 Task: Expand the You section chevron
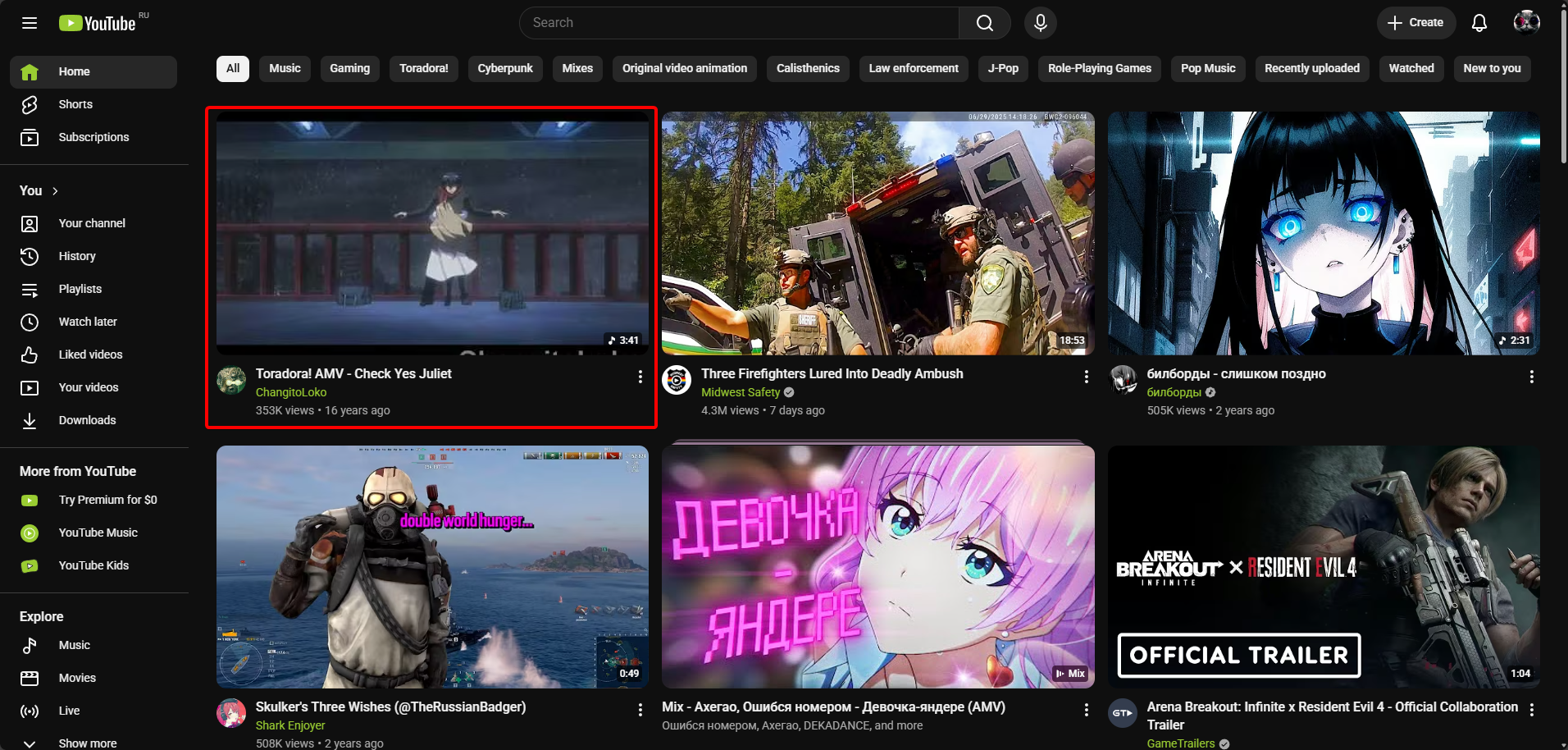point(55,191)
